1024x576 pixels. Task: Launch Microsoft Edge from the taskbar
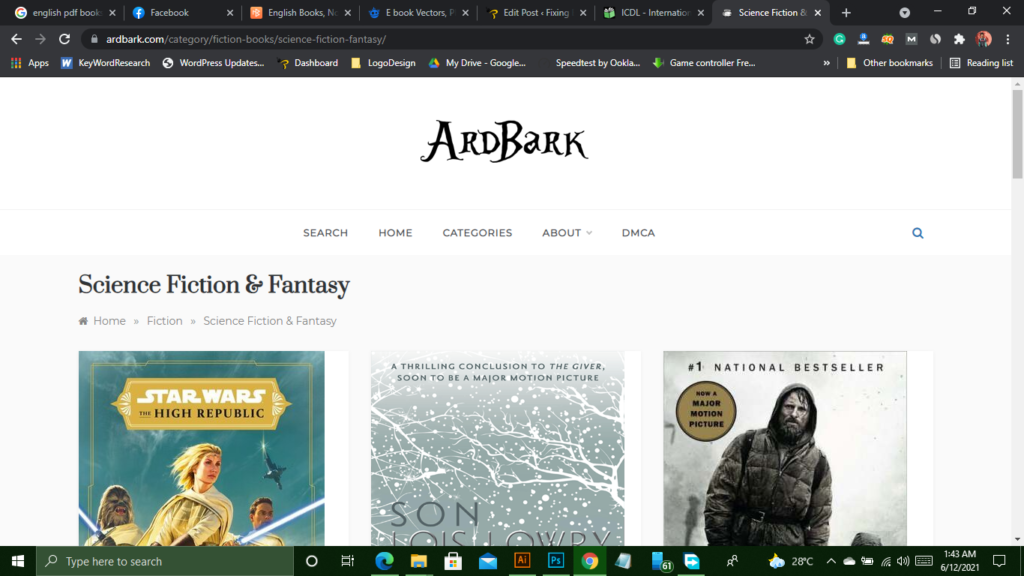384,561
